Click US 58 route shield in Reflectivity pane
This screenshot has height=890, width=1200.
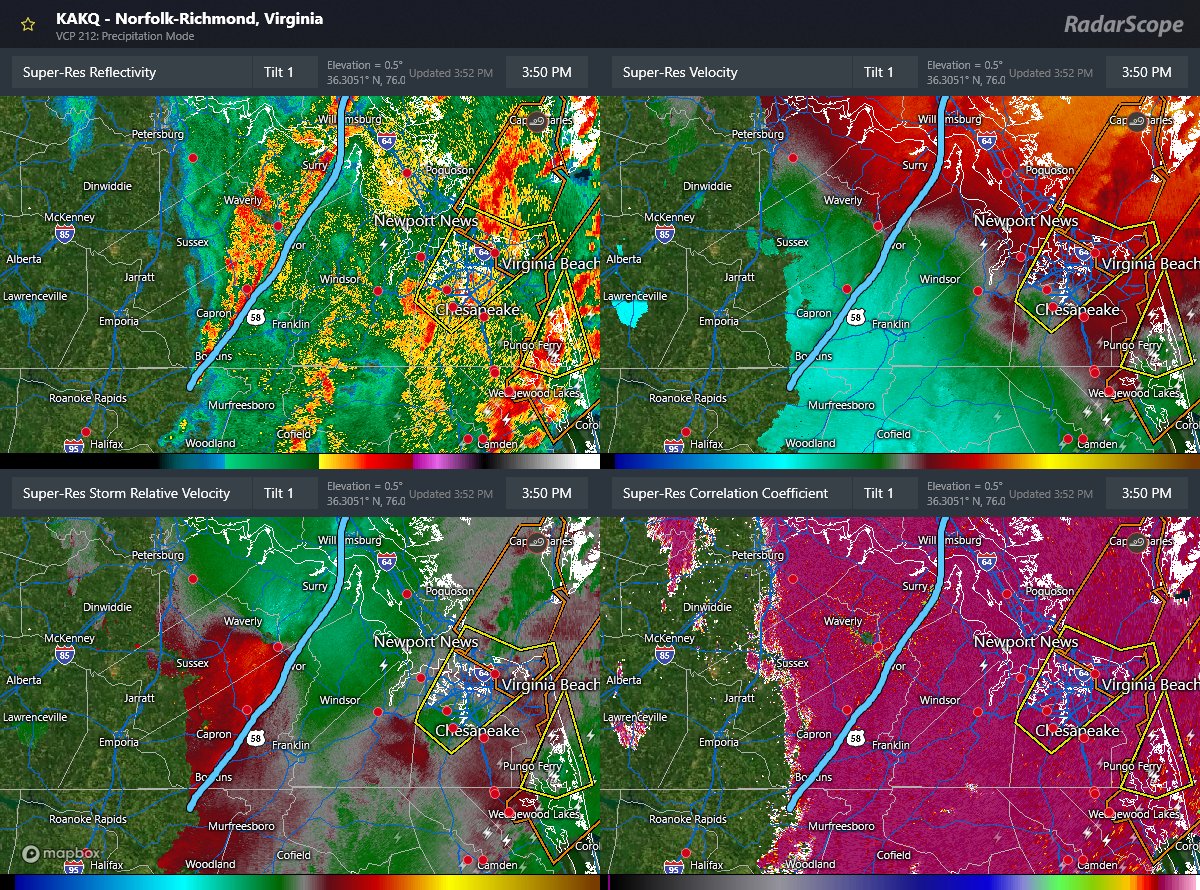pos(257,317)
